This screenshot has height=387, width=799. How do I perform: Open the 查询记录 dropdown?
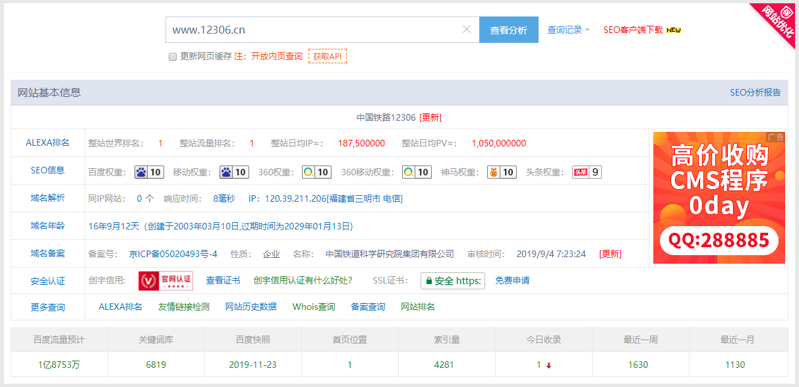pyautogui.click(x=568, y=30)
